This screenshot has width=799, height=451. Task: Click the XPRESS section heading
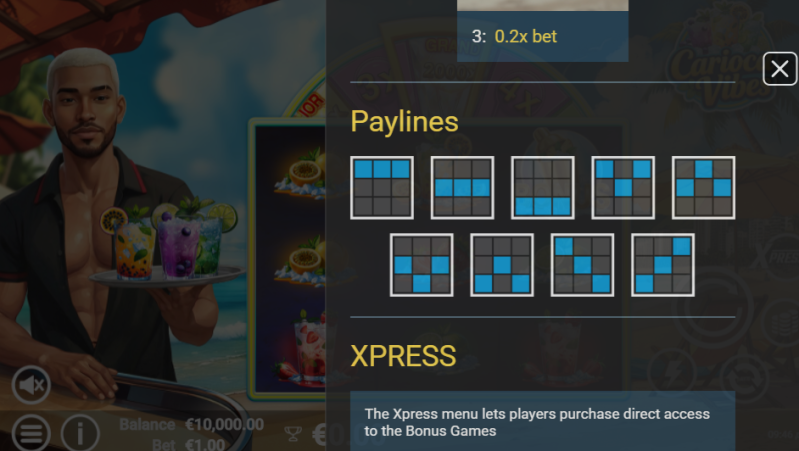(403, 356)
